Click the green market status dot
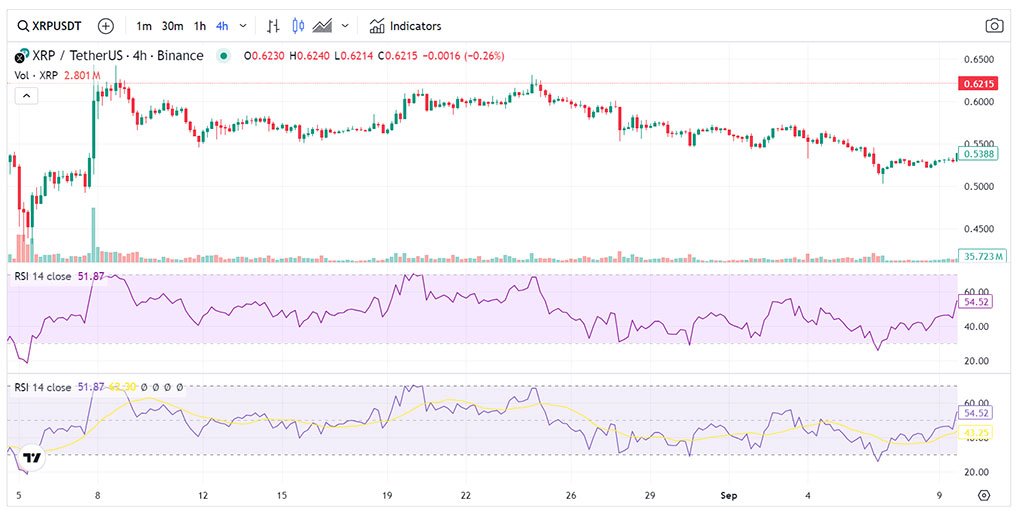The height and width of the screenshot is (511, 1024). [x=224, y=56]
